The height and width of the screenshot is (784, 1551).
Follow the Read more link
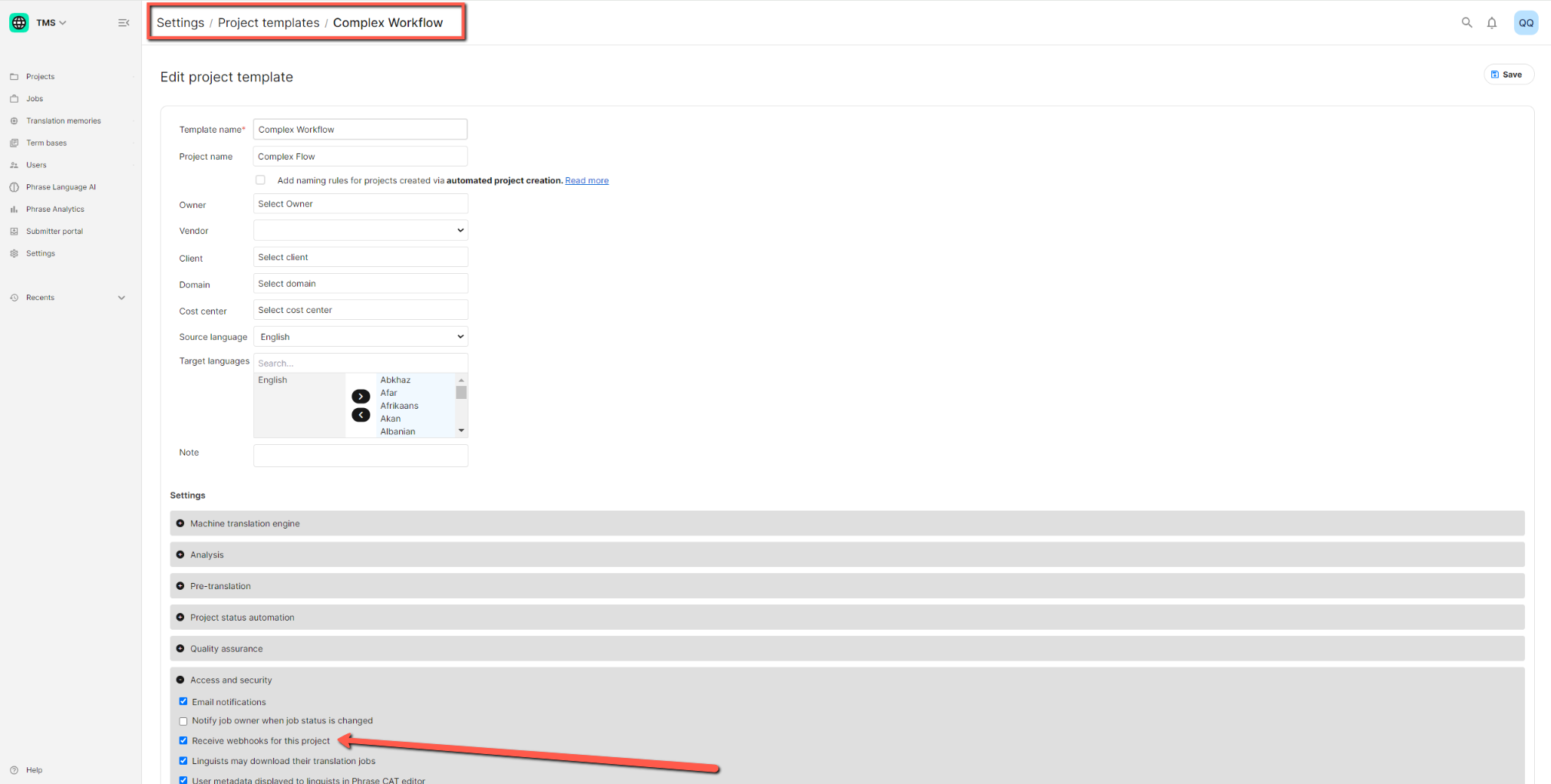[586, 181]
